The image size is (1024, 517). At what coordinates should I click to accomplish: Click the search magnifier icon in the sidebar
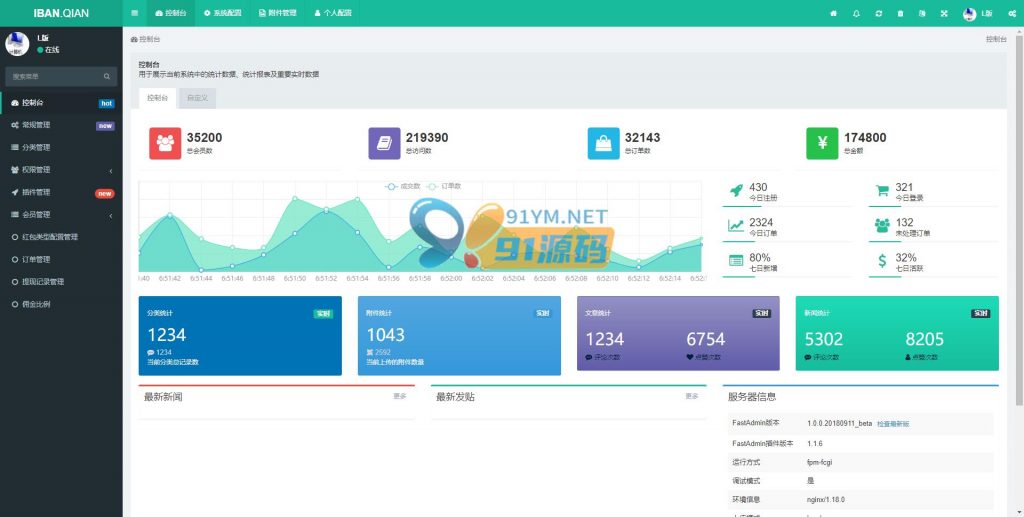[x=106, y=76]
